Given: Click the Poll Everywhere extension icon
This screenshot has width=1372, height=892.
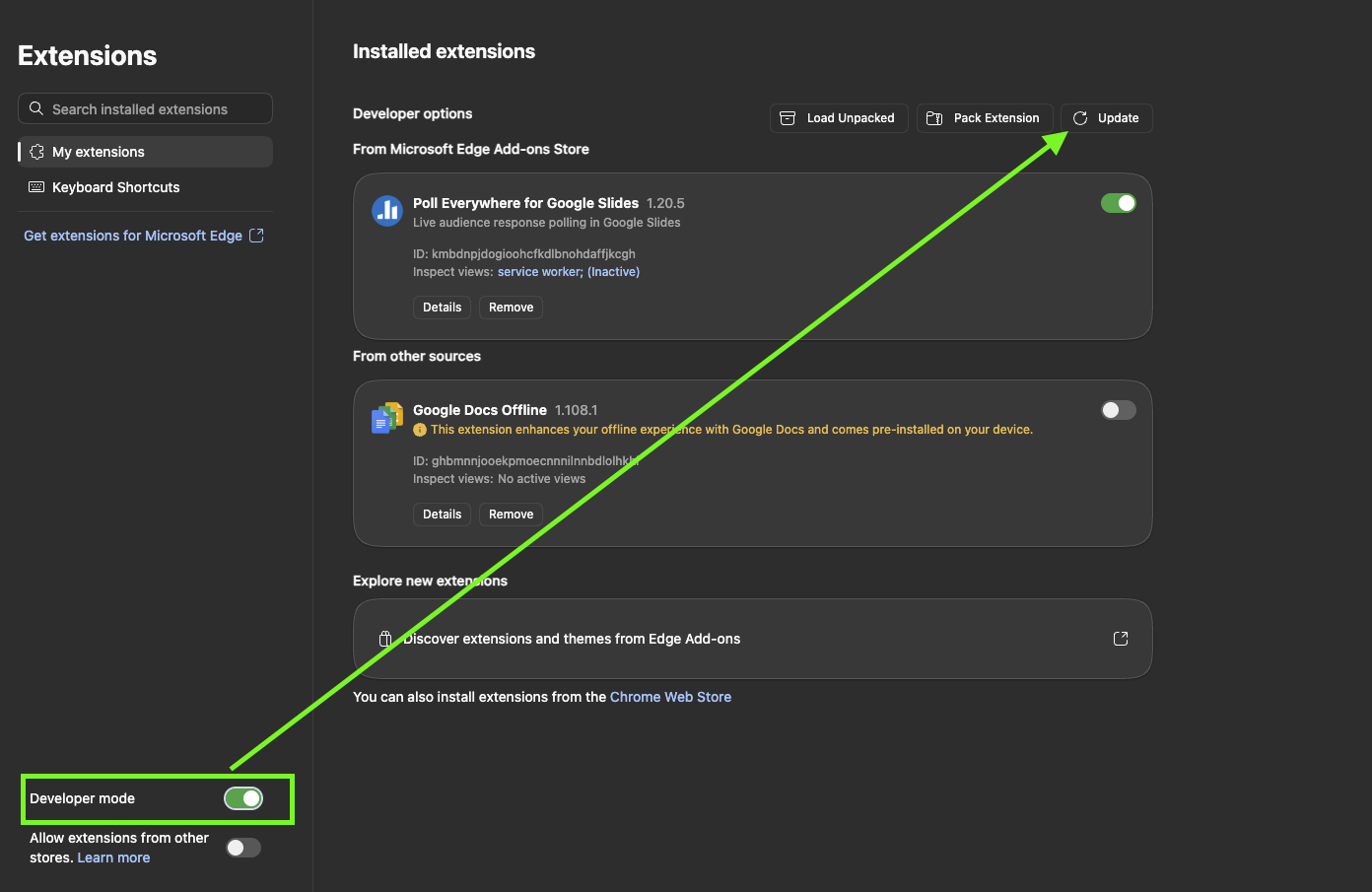Looking at the screenshot, I should 386,210.
